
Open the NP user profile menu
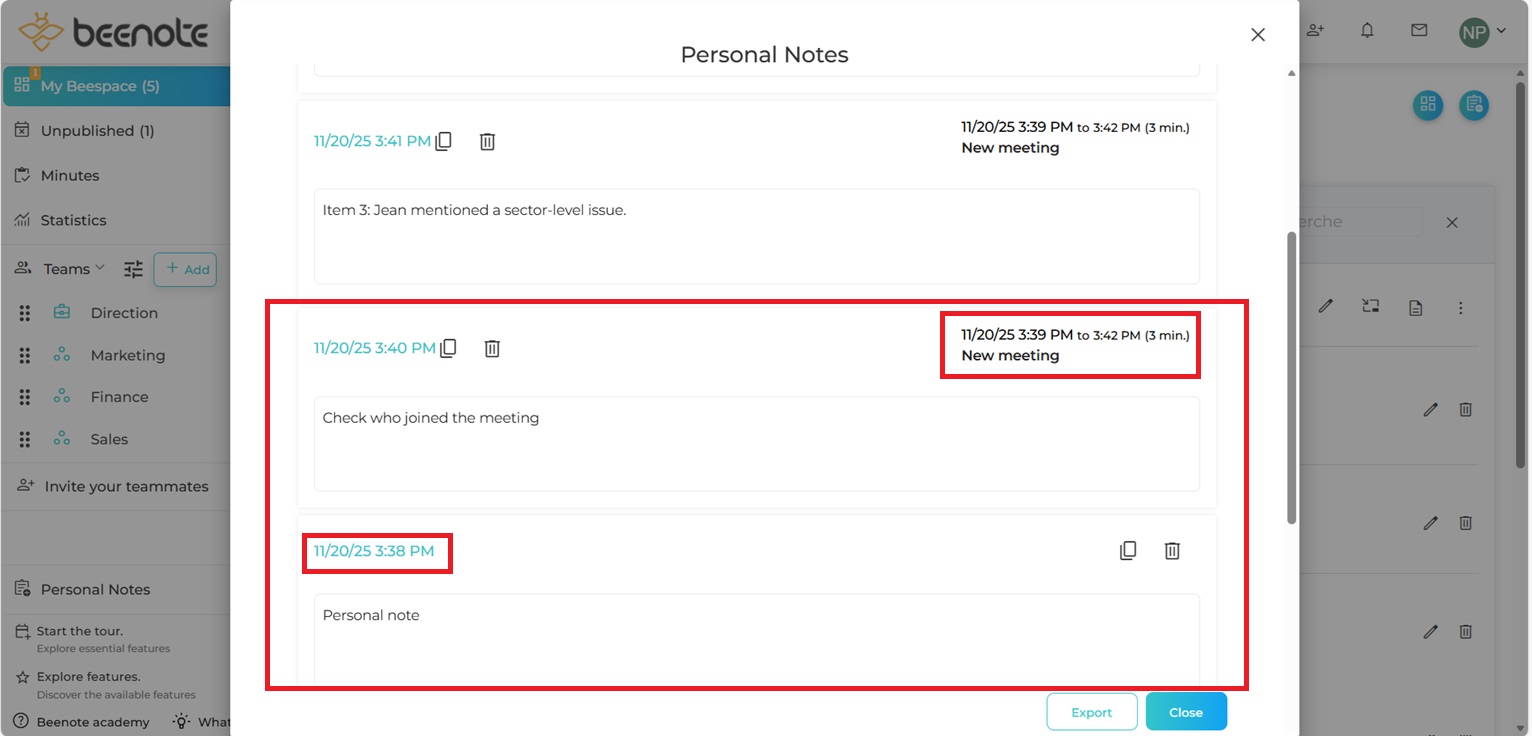[1482, 32]
